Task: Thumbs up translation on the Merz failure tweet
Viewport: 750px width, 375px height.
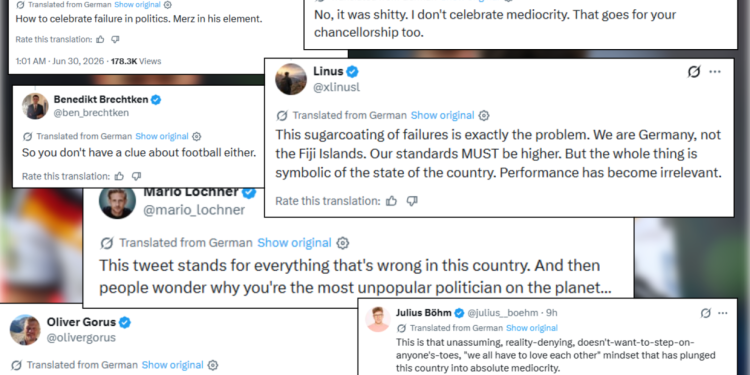Action: (100, 39)
